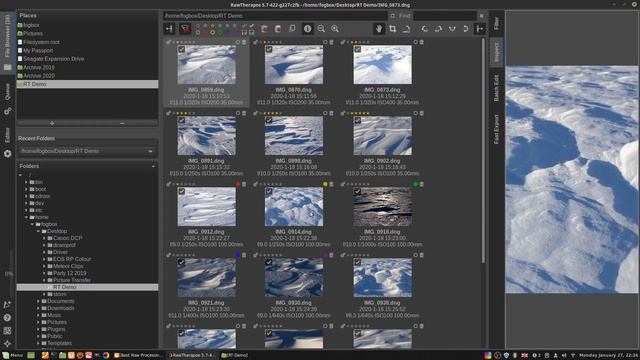Open the Inspect tab on right

pos(496,52)
